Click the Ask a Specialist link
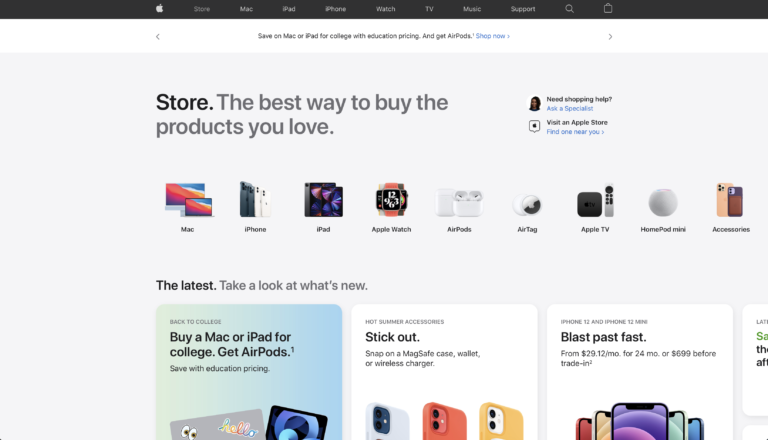This screenshot has width=768, height=440. (570, 108)
